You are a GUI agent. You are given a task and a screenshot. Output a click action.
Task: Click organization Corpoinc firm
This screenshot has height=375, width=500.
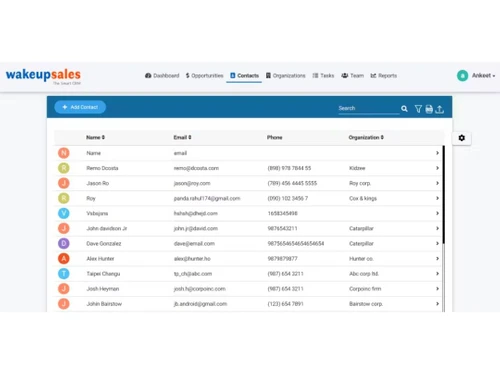point(365,289)
